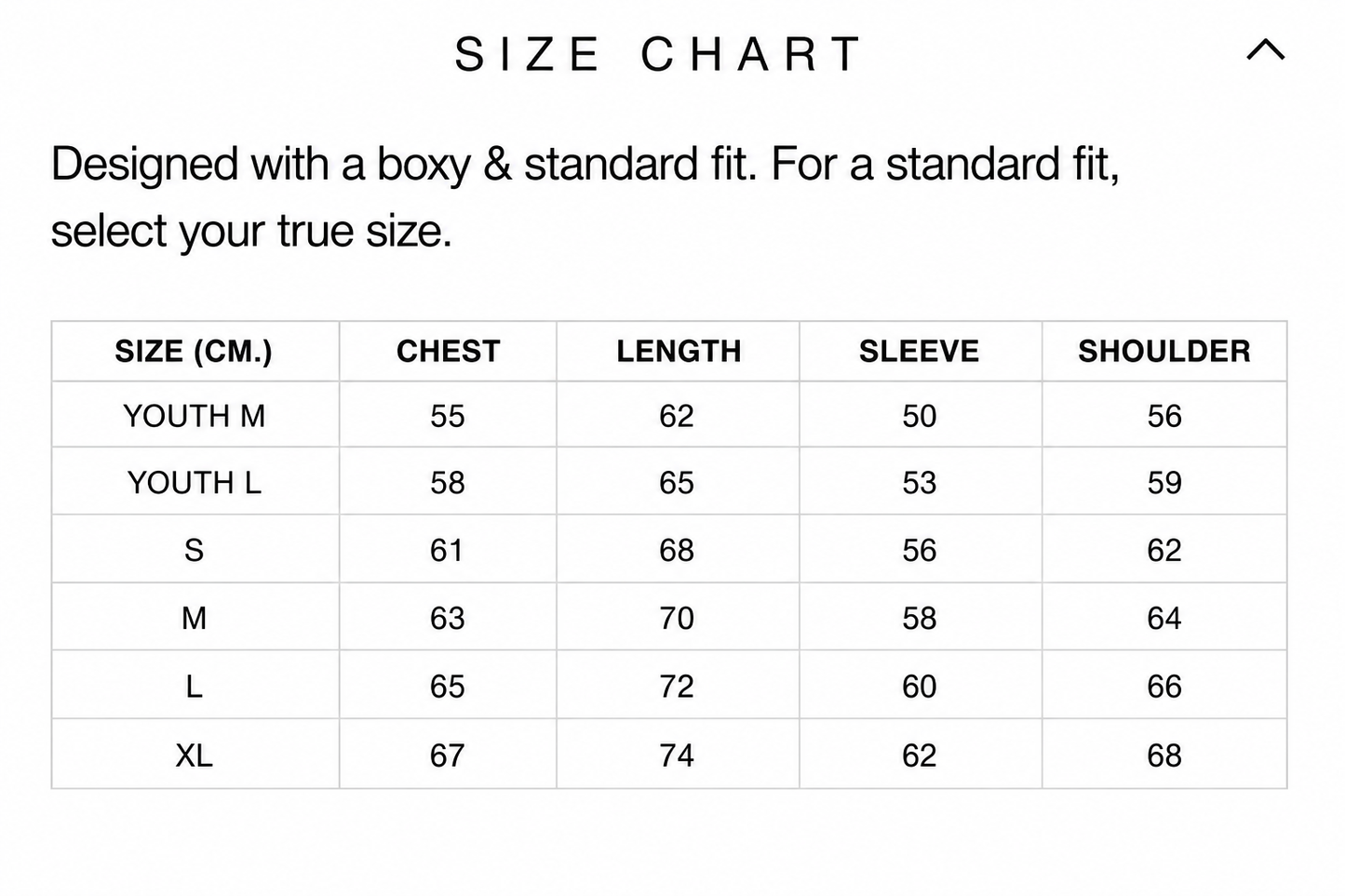Click the YOUTH M size row label

pos(195,416)
